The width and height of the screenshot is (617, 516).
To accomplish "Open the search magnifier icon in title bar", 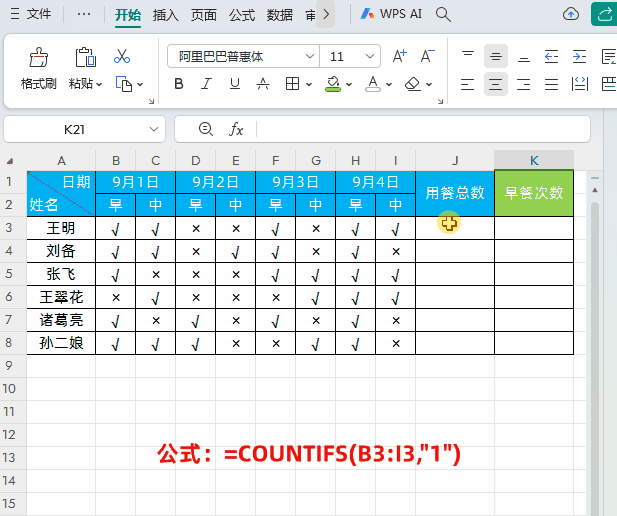I will [x=443, y=14].
